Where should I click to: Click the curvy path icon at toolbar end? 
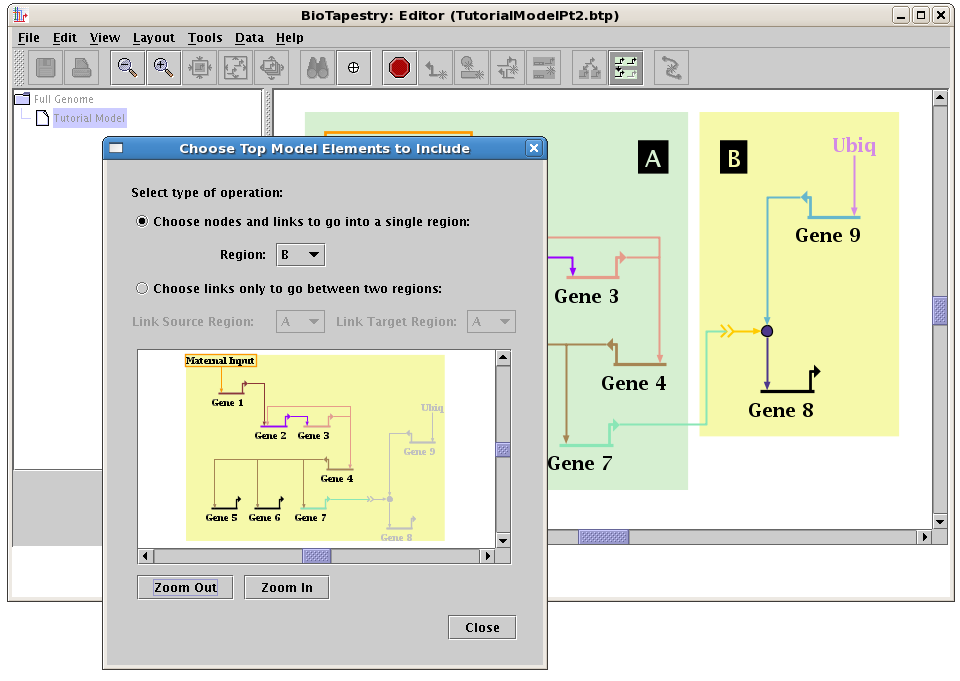(x=671, y=68)
